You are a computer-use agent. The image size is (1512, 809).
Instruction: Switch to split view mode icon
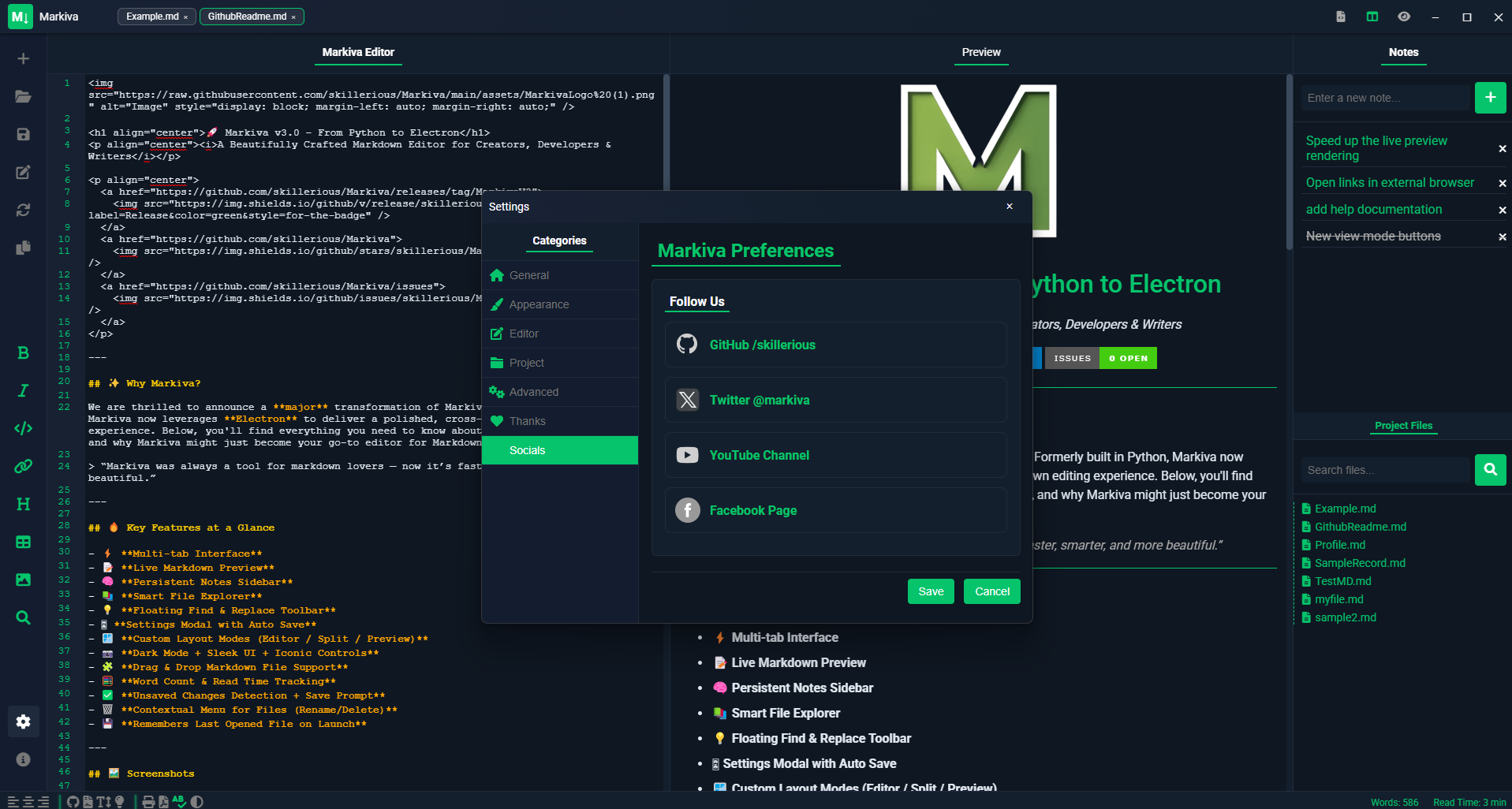click(1372, 17)
